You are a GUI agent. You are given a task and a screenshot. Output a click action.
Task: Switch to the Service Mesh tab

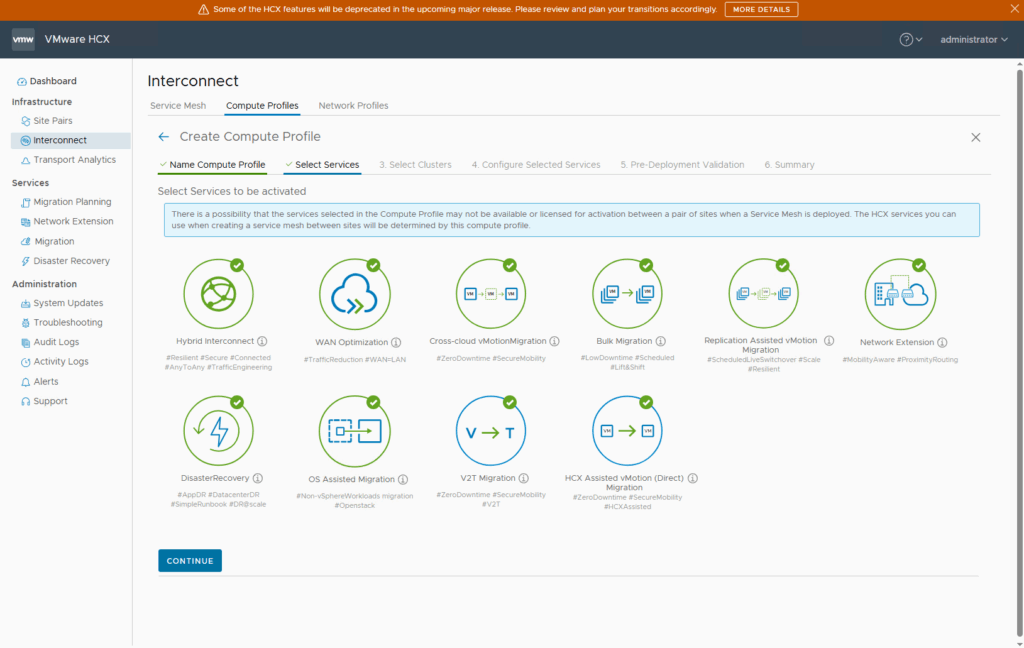point(178,106)
